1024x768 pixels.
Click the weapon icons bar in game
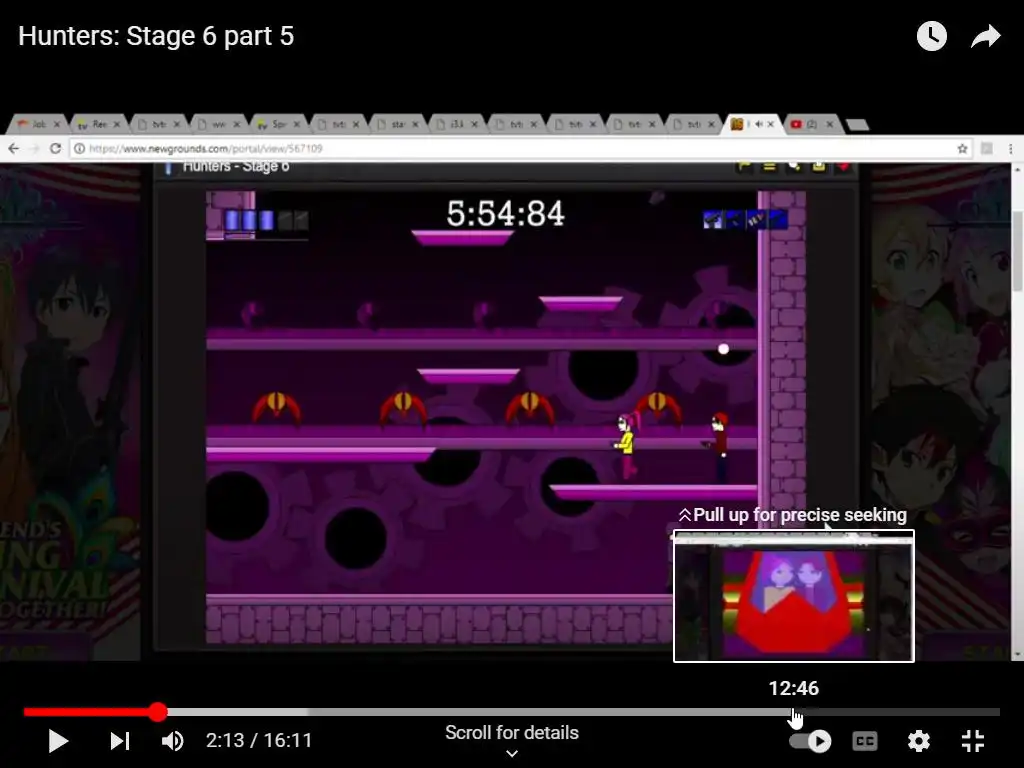[x=744, y=219]
